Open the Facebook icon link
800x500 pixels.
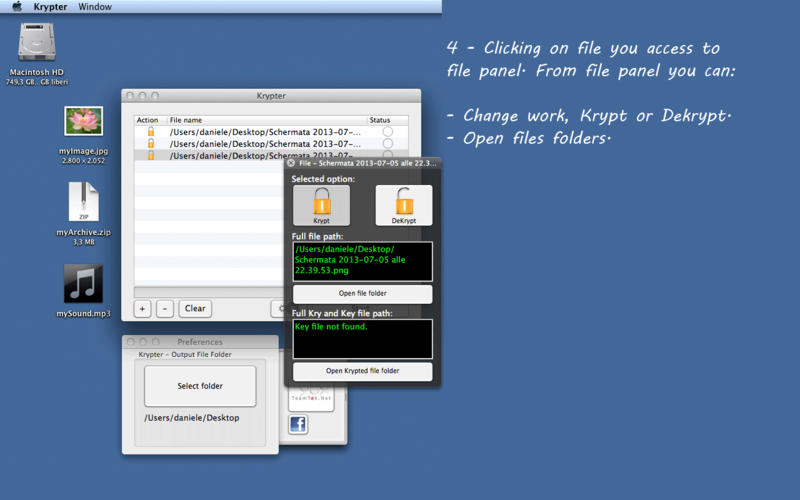coord(298,424)
